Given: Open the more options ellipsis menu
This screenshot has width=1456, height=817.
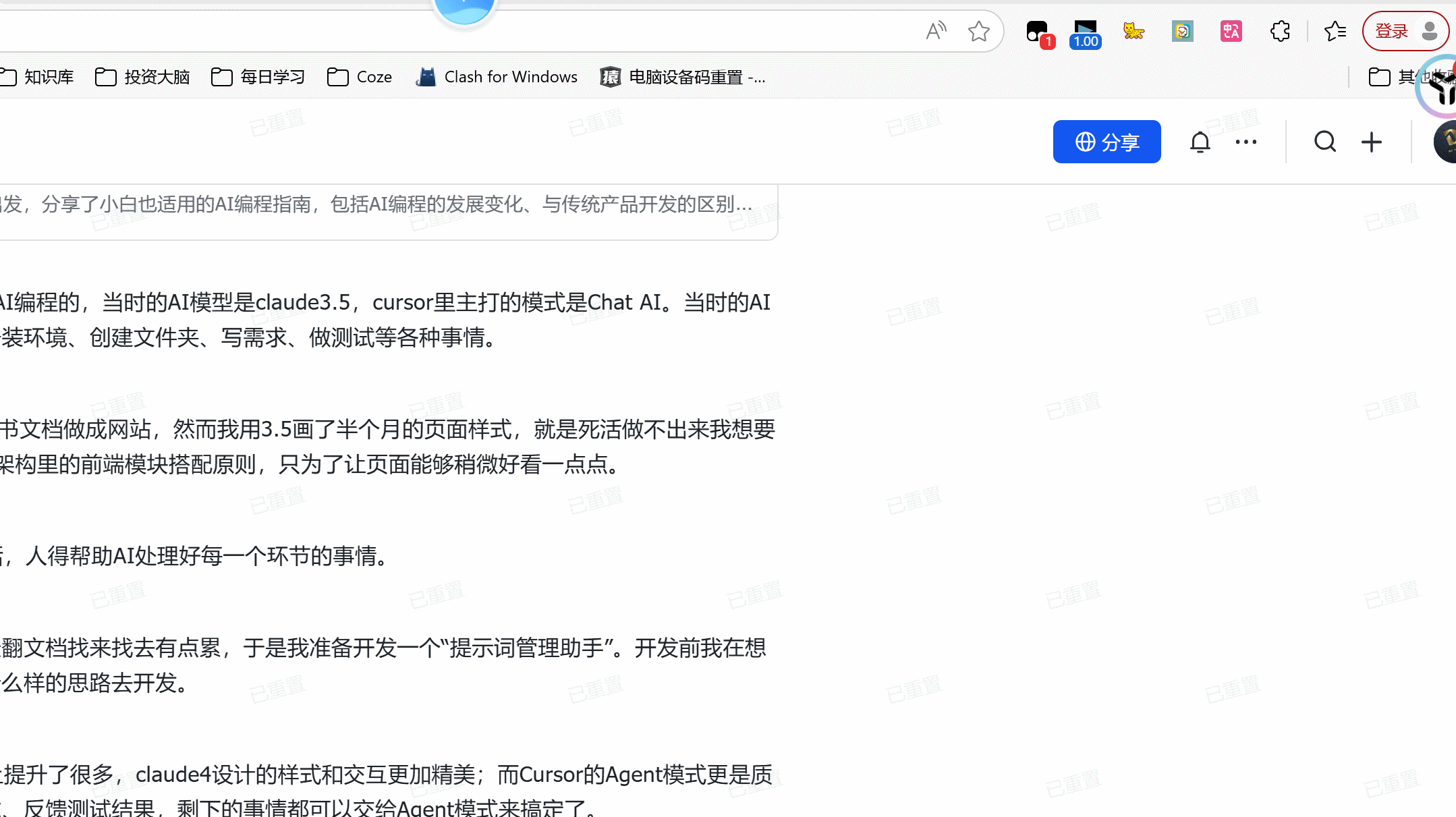Looking at the screenshot, I should click(1245, 142).
